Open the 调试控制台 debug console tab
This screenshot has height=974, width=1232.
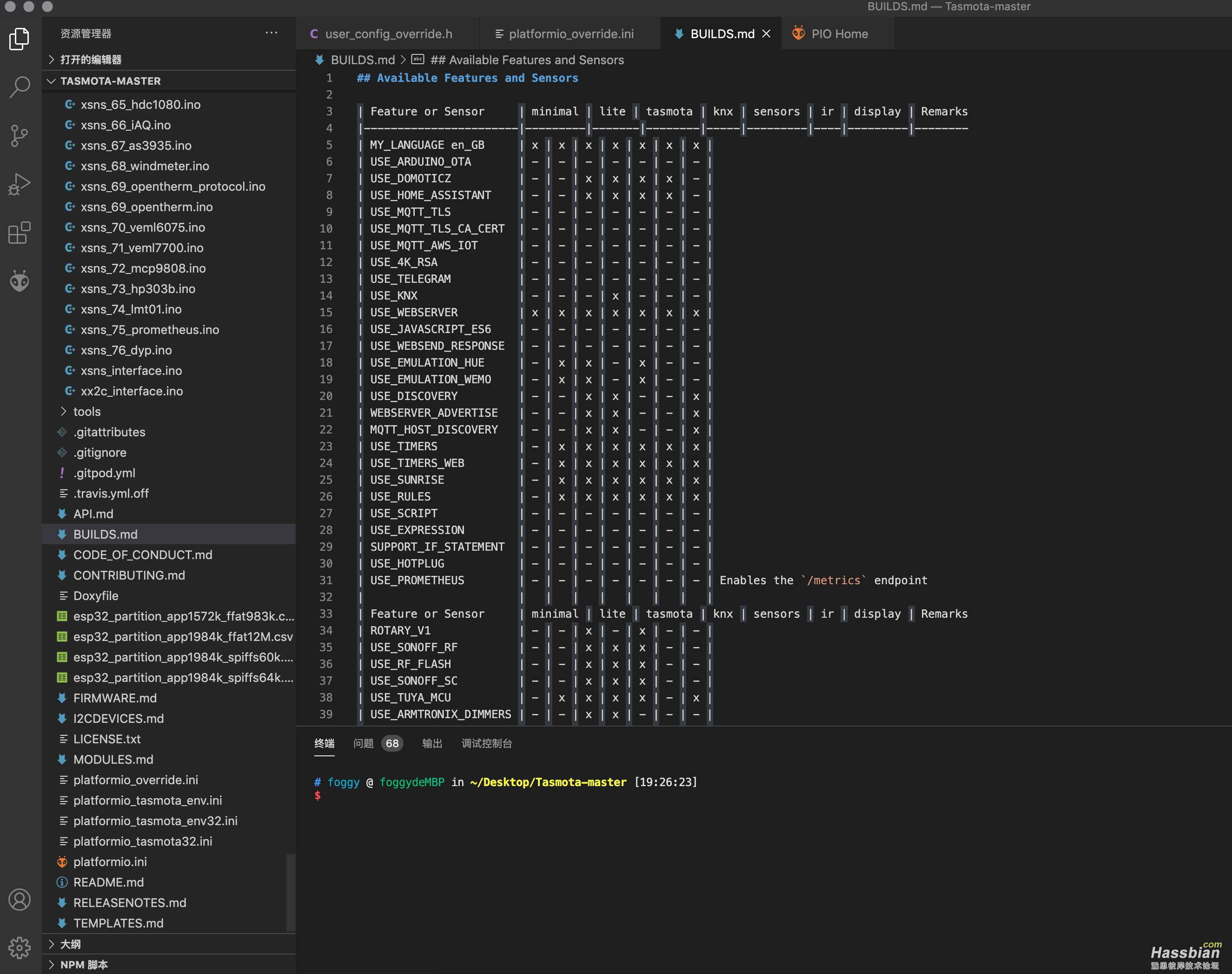coord(486,743)
